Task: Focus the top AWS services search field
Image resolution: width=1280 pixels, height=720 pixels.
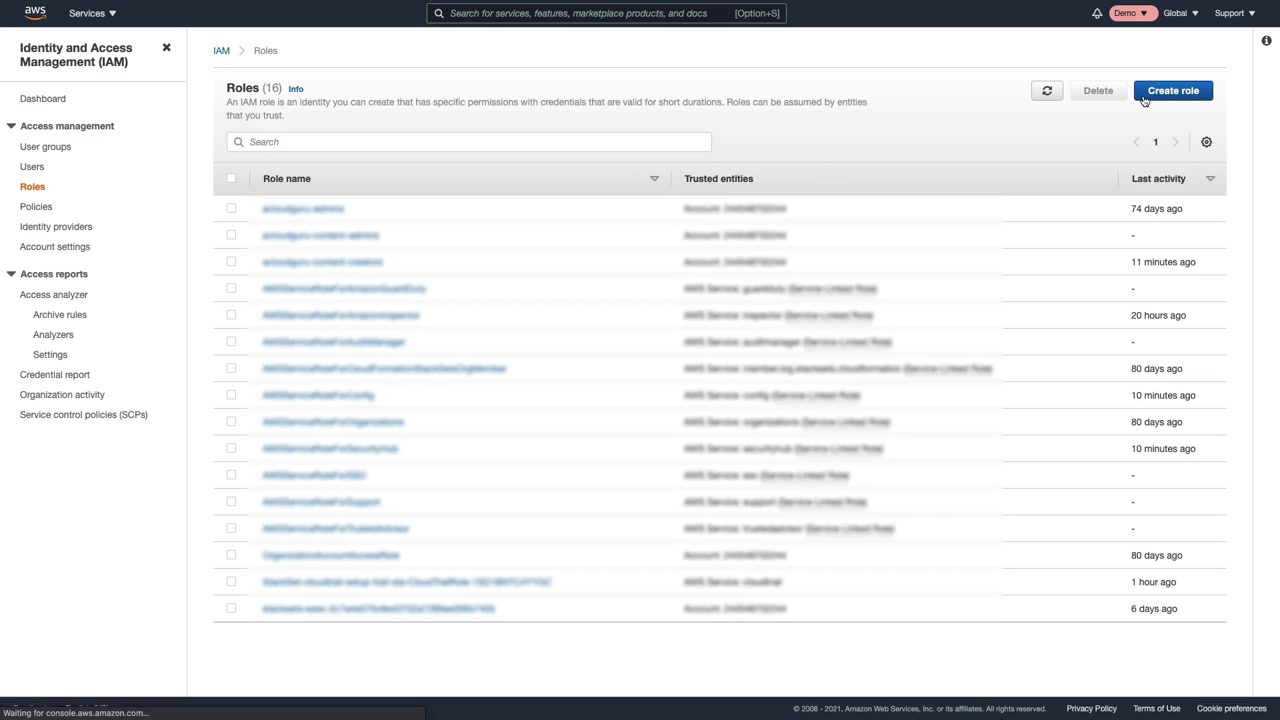Action: coord(606,13)
